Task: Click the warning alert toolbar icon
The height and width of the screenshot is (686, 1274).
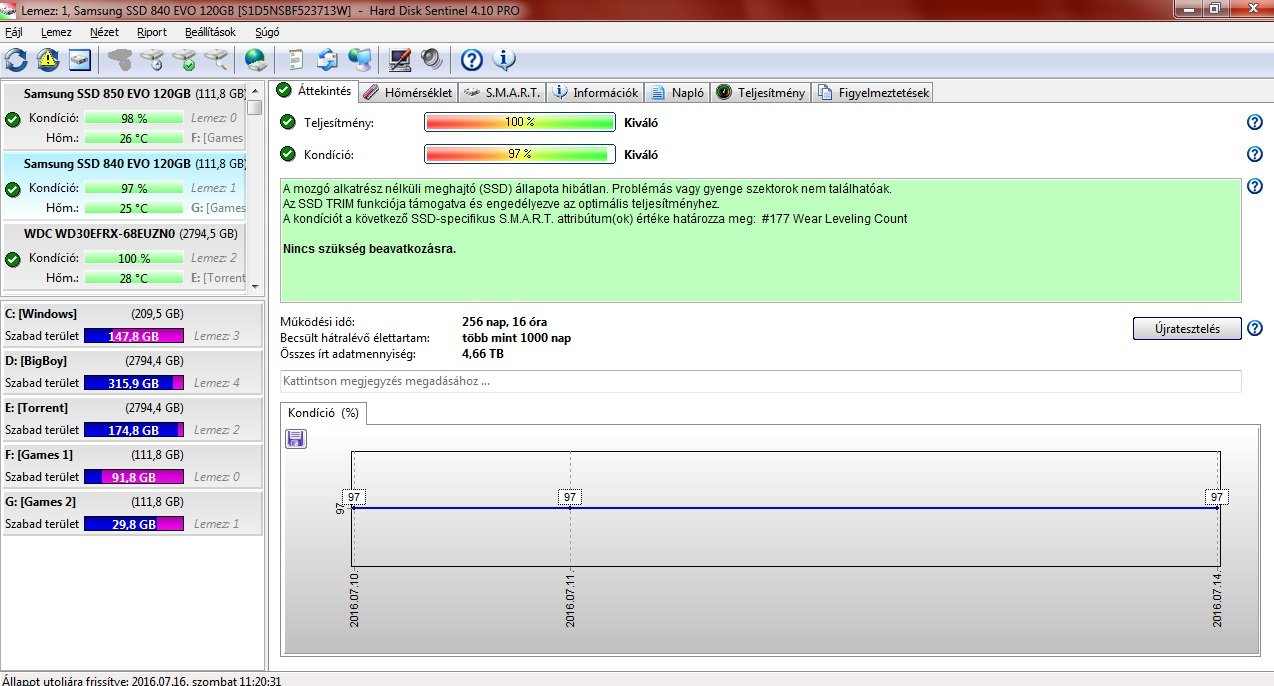Action: click(48, 59)
